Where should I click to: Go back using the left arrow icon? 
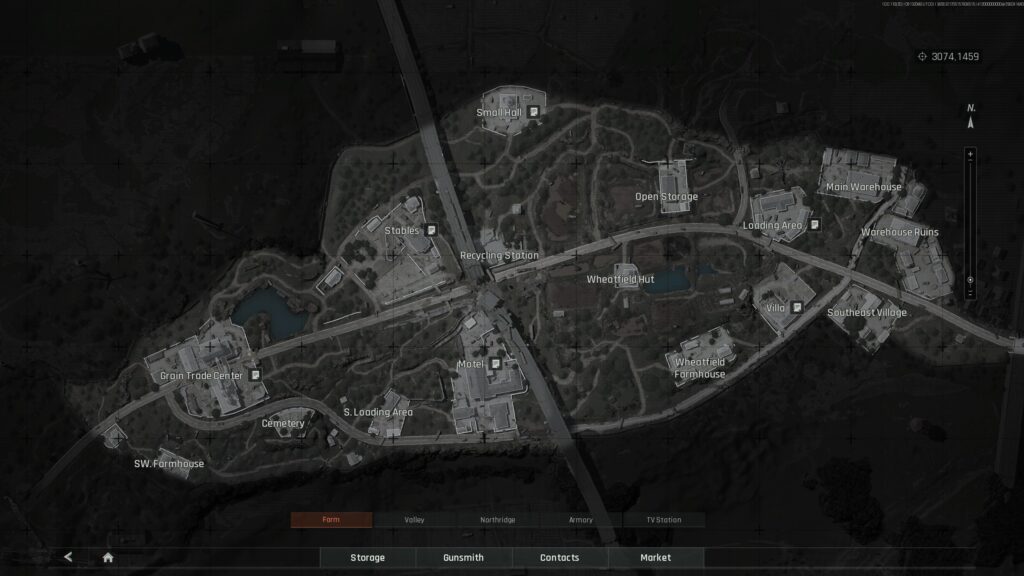pyautogui.click(x=68, y=557)
